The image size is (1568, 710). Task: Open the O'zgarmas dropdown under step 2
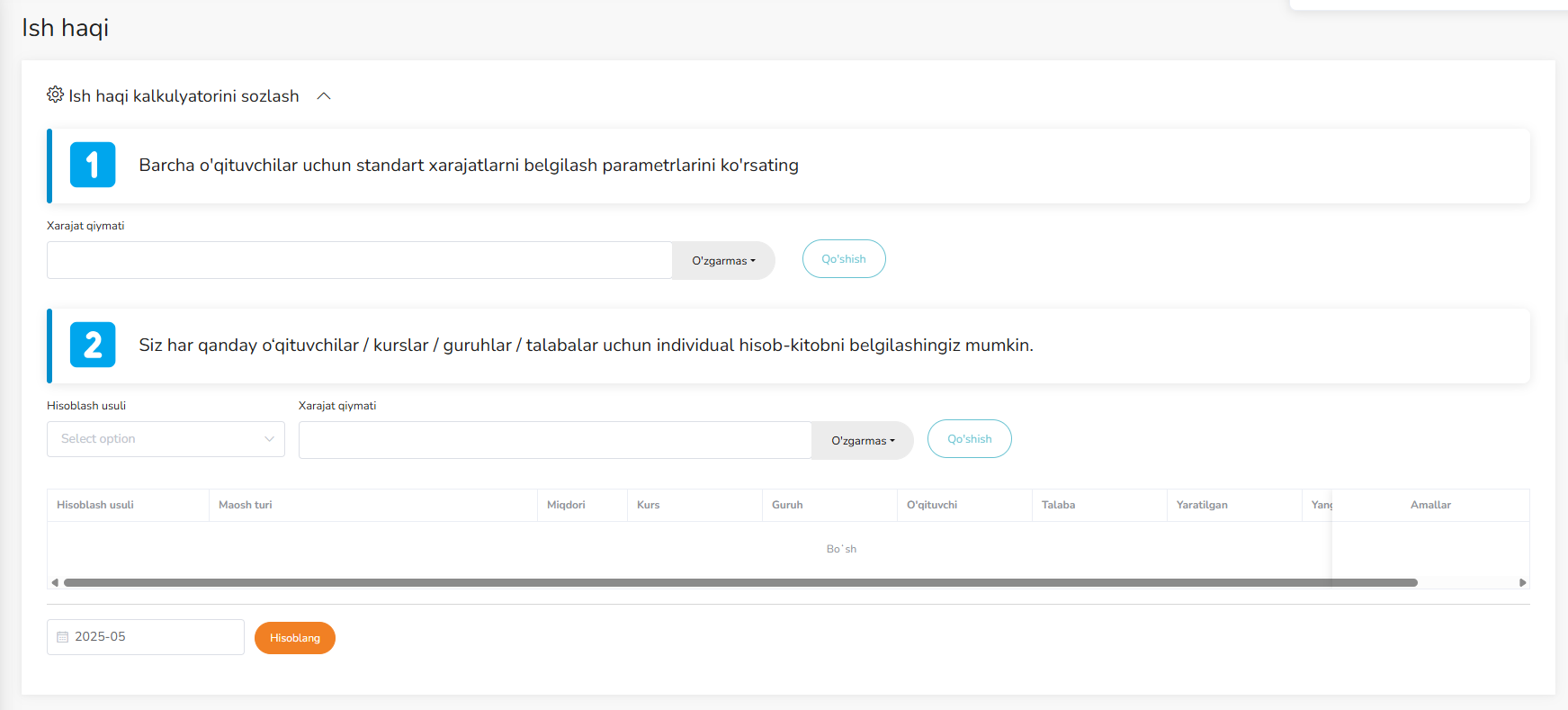coord(862,441)
